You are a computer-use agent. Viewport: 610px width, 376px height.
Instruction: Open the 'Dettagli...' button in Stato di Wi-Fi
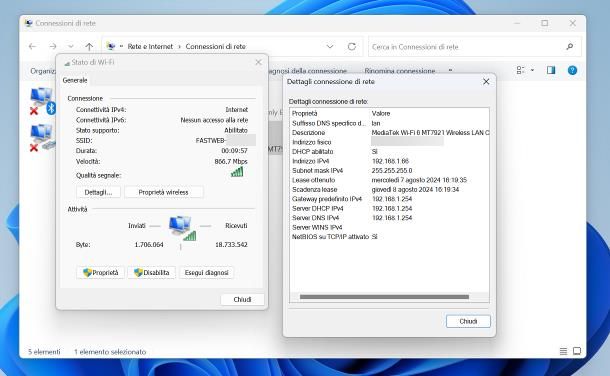98,192
